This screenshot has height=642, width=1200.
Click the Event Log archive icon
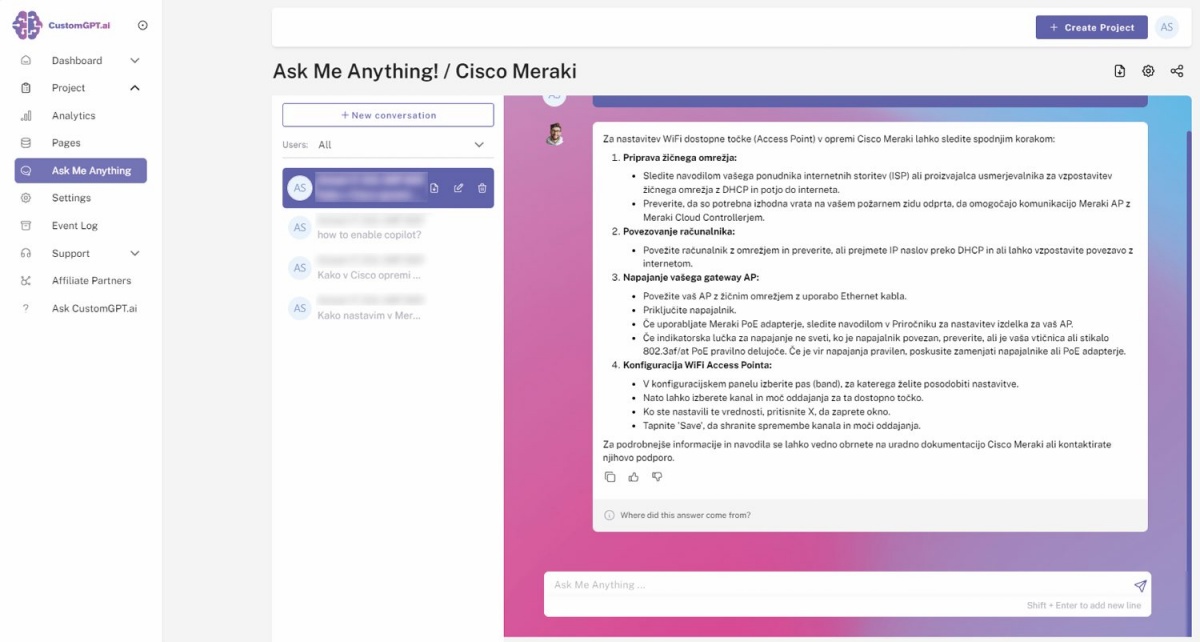click(26, 226)
